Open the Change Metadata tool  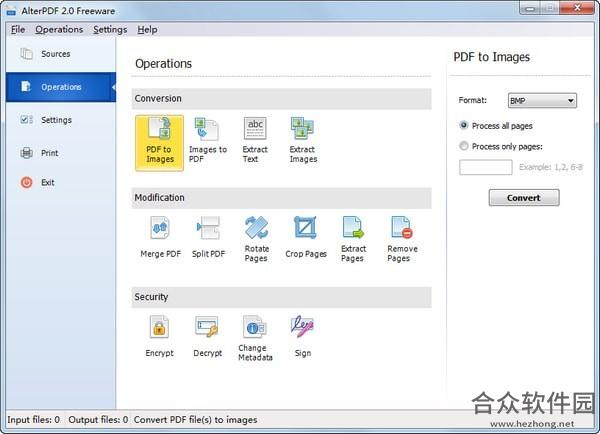(x=255, y=338)
